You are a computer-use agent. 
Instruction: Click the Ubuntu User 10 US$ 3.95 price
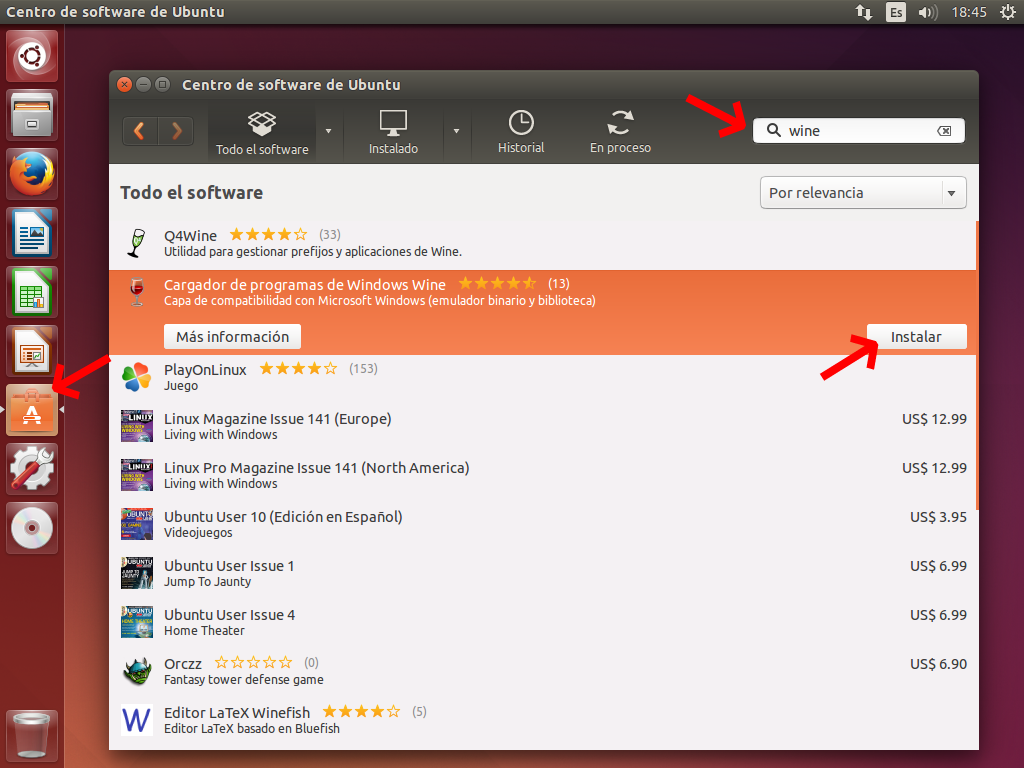[x=938, y=517]
